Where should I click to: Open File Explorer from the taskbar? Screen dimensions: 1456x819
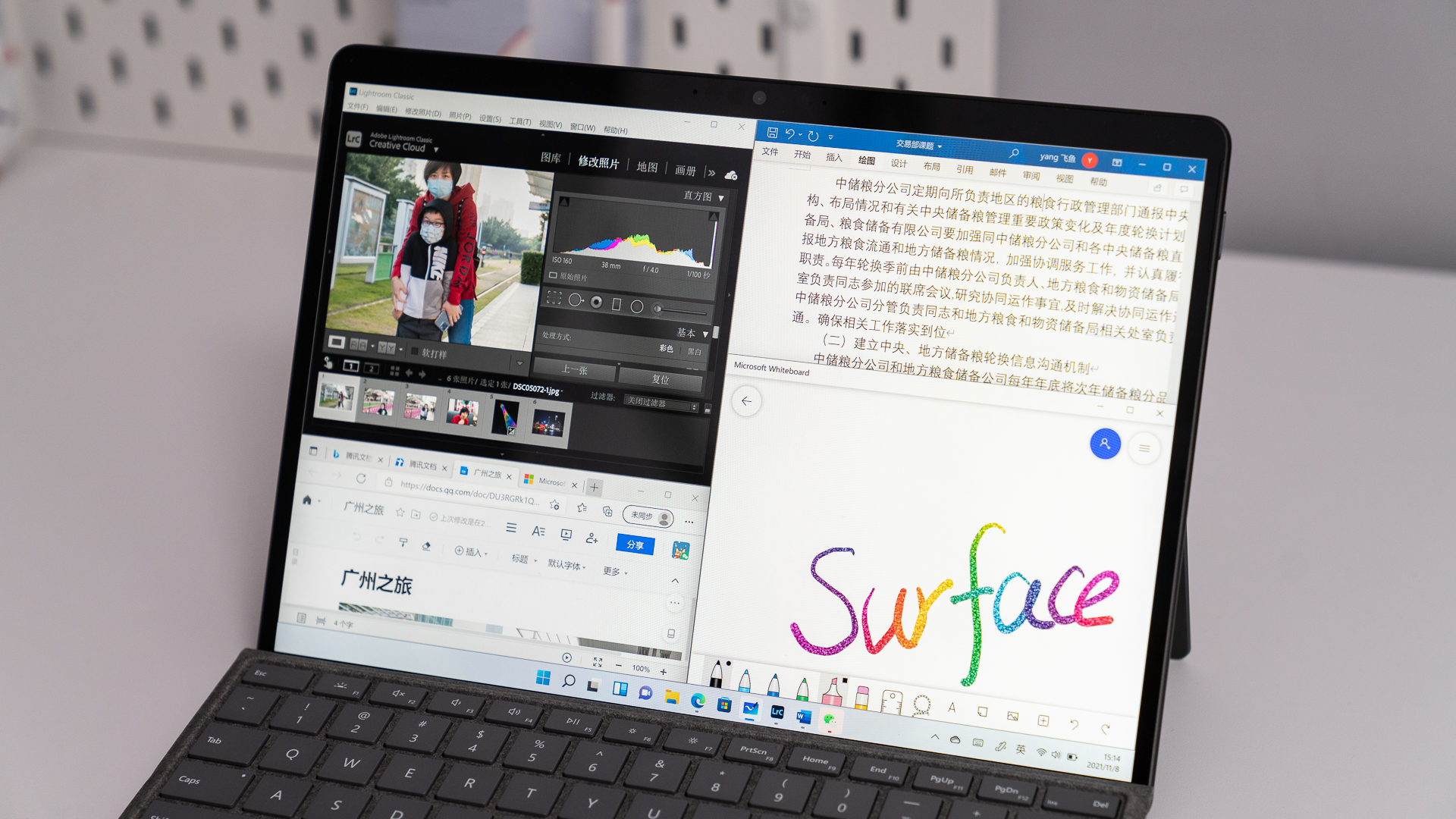coord(672,697)
